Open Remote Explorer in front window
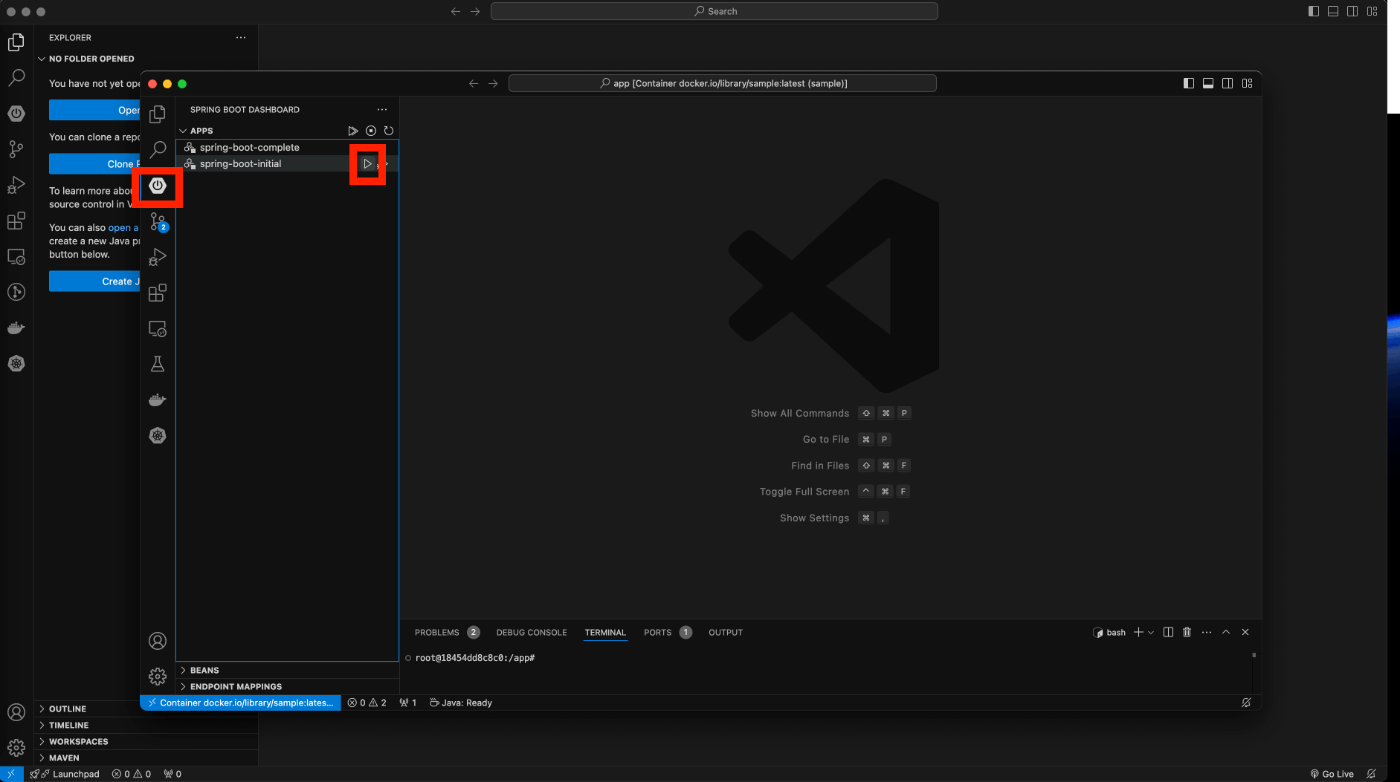Screen dimensions: 1400x782 [157, 329]
